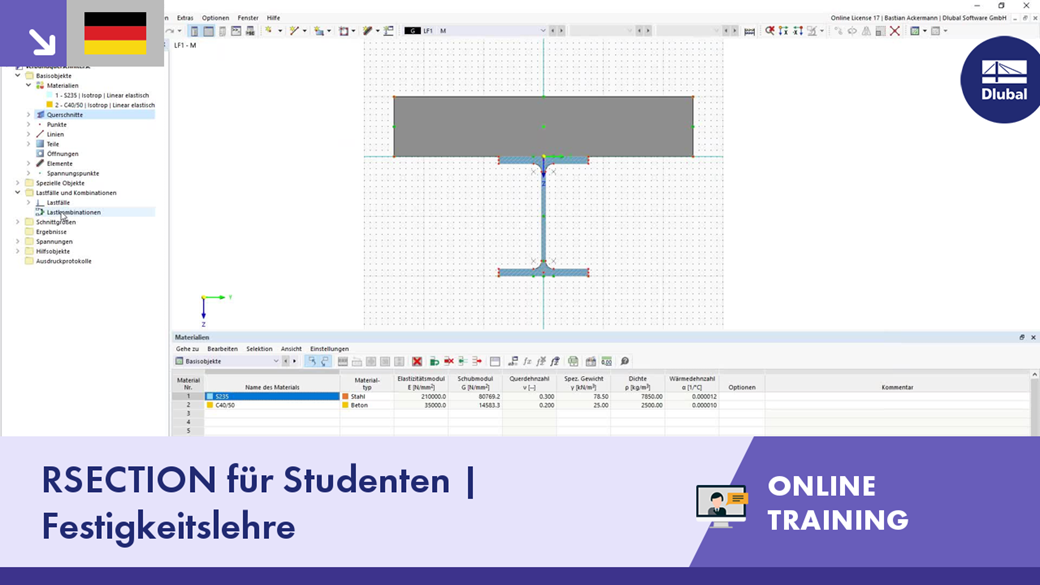Toggle second selection sync icon in table toolbar

click(x=325, y=361)
